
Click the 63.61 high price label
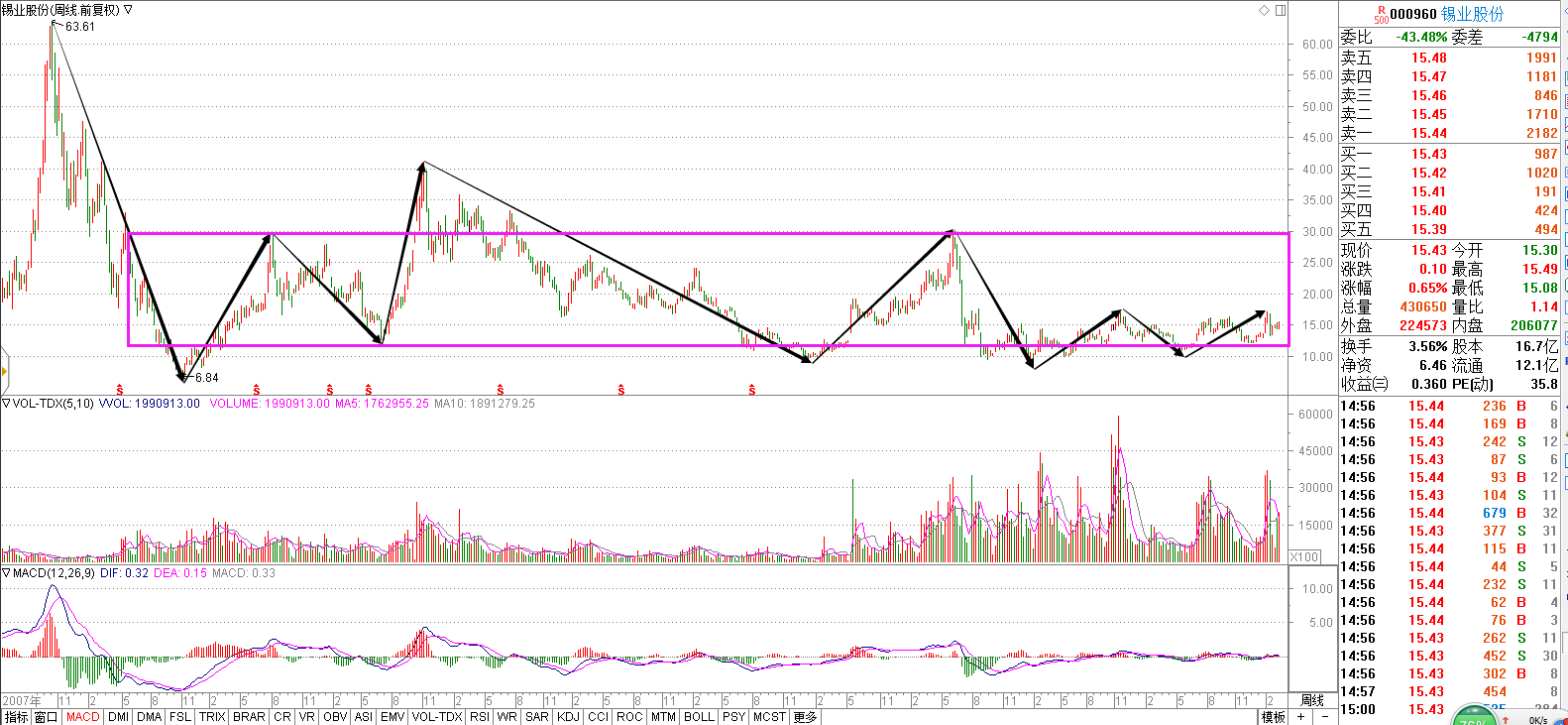click(x=80, y=27)
